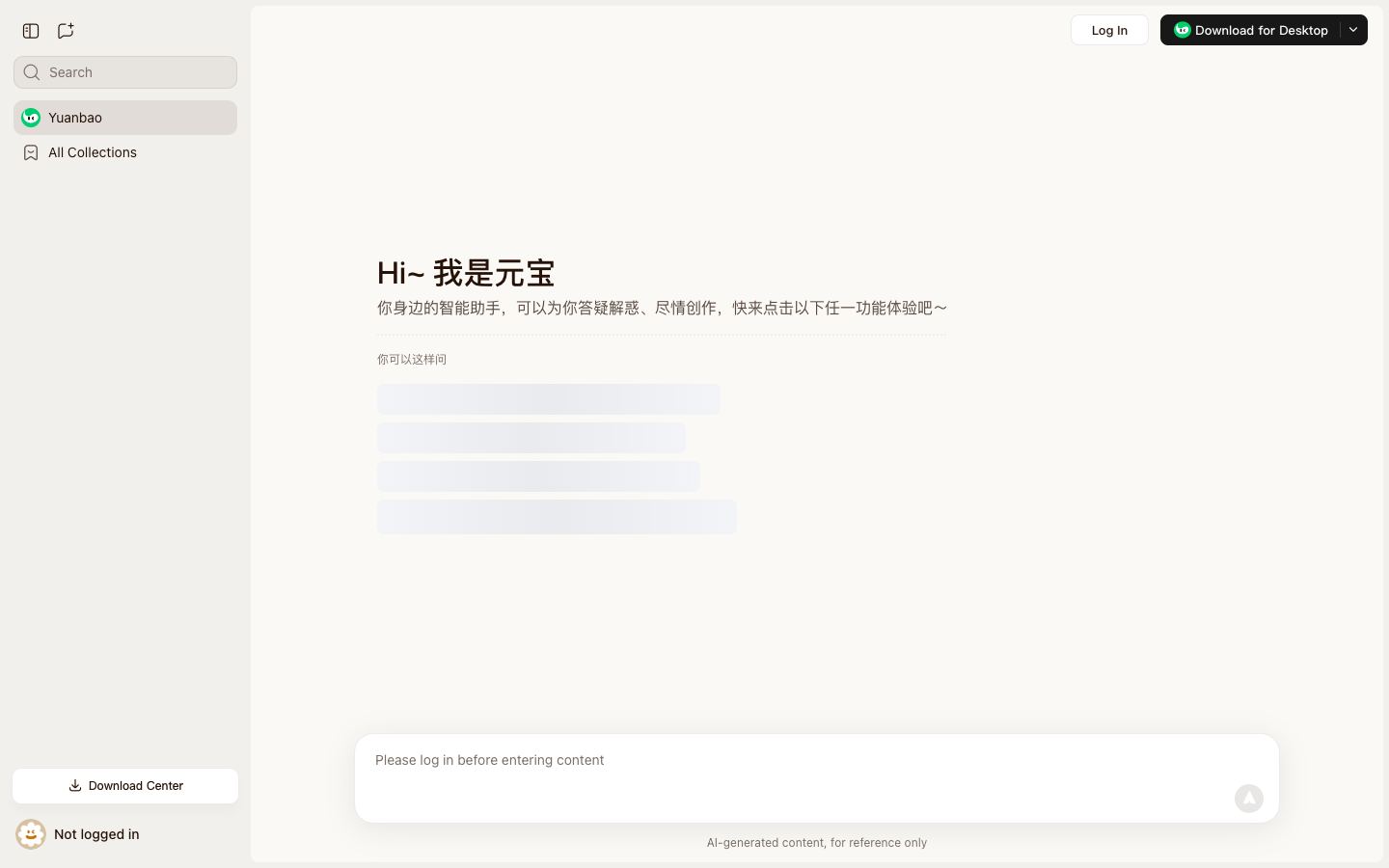Click the Not logged in label
Viewport: 1389px width, 868px height.
click(x=96, y=834)
